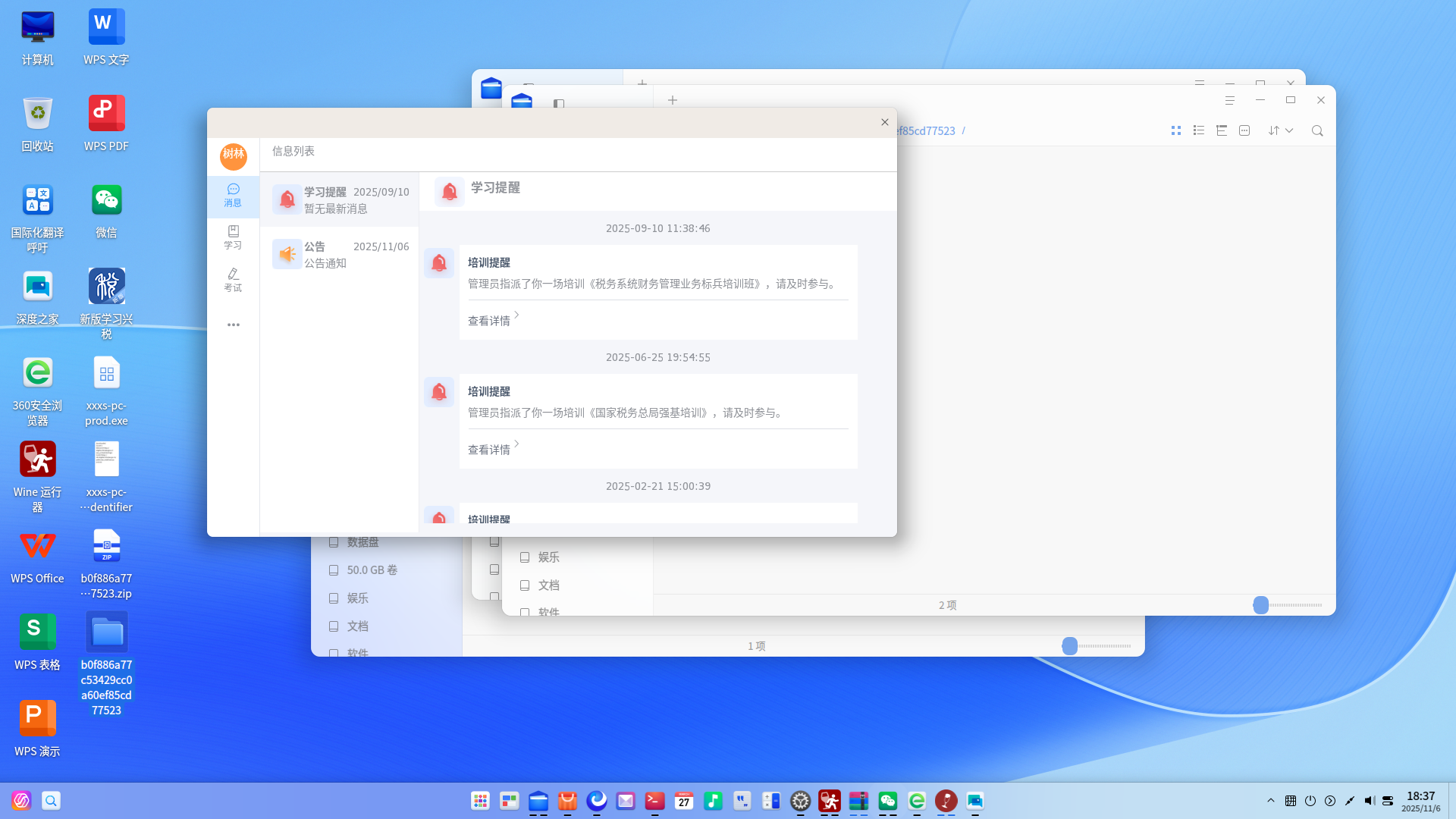
Task: Open 查看详情 for 税务系统财务管理 training
Action: 493,320
